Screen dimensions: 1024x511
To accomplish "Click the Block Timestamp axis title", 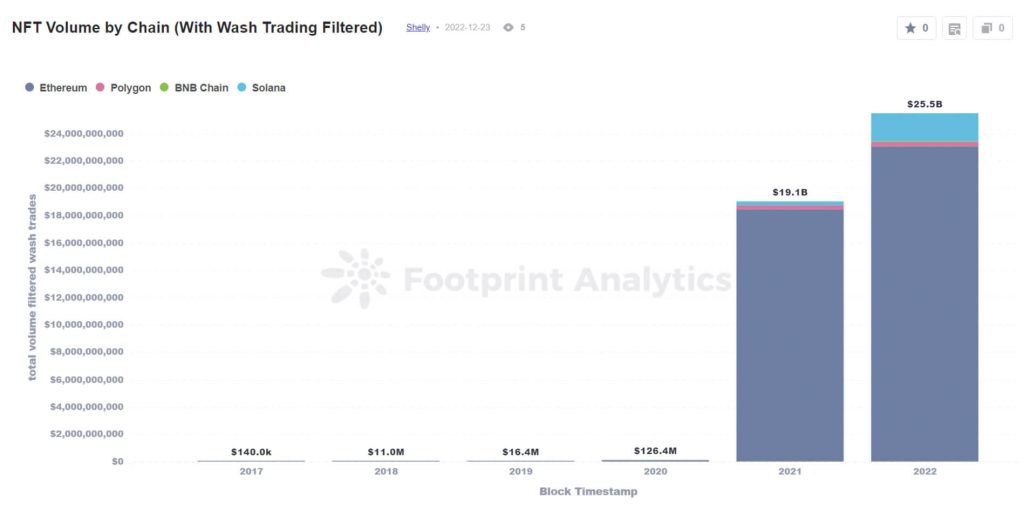I will pyautogui.click(x=588, y=491).
